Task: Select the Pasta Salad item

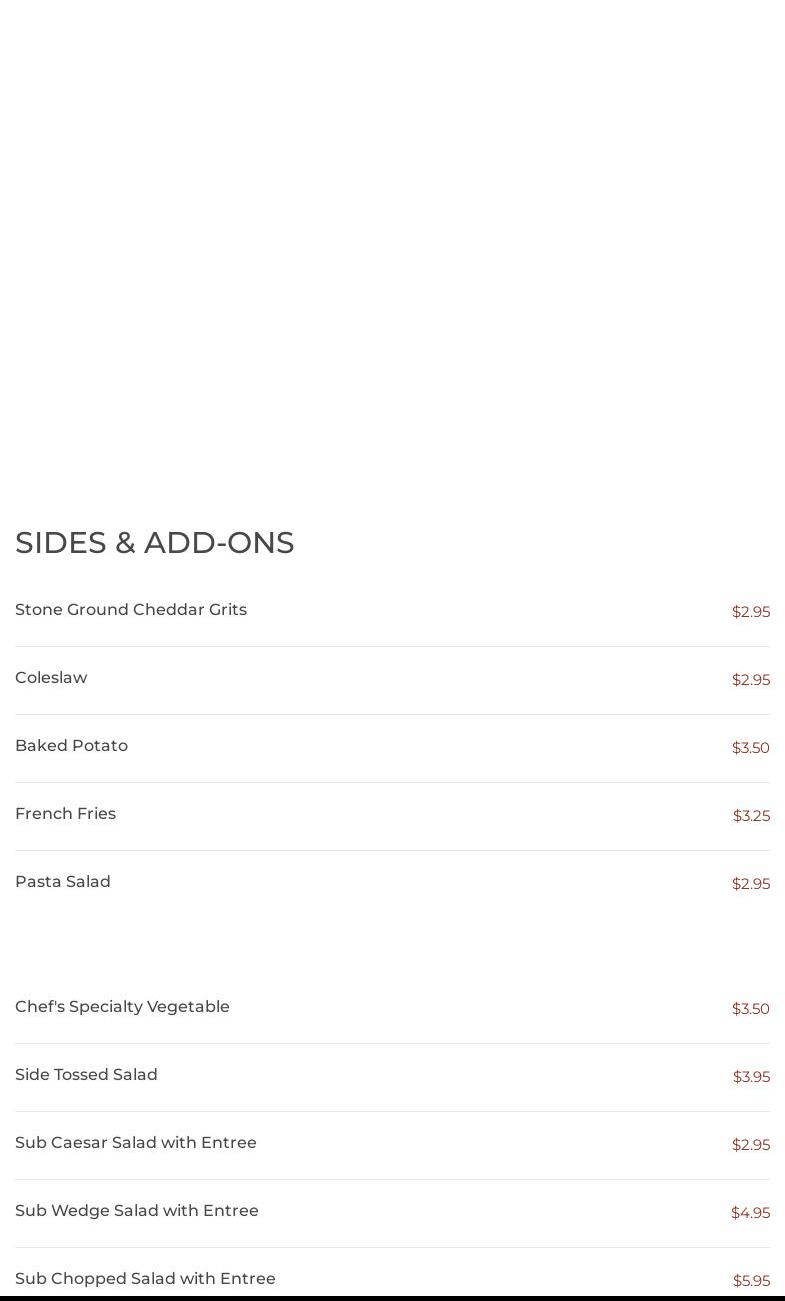Action: pyautogui.click(x=63, y=882)
